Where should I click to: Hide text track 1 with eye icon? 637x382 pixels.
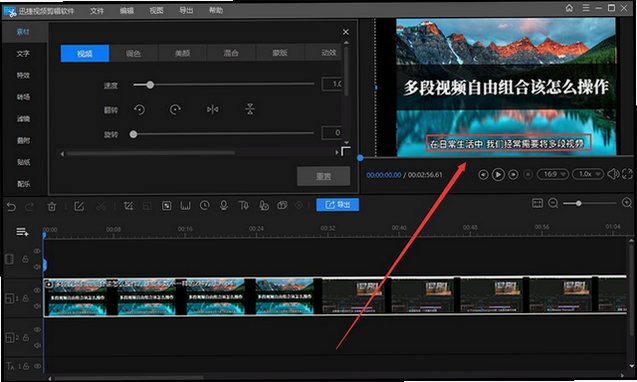[37, 366]
